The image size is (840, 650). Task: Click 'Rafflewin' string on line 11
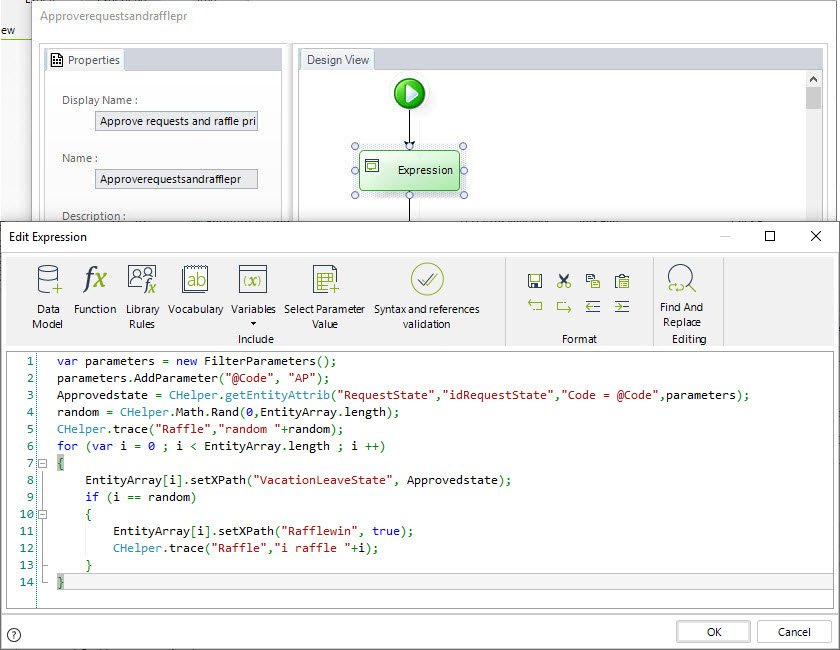(319, 531)
